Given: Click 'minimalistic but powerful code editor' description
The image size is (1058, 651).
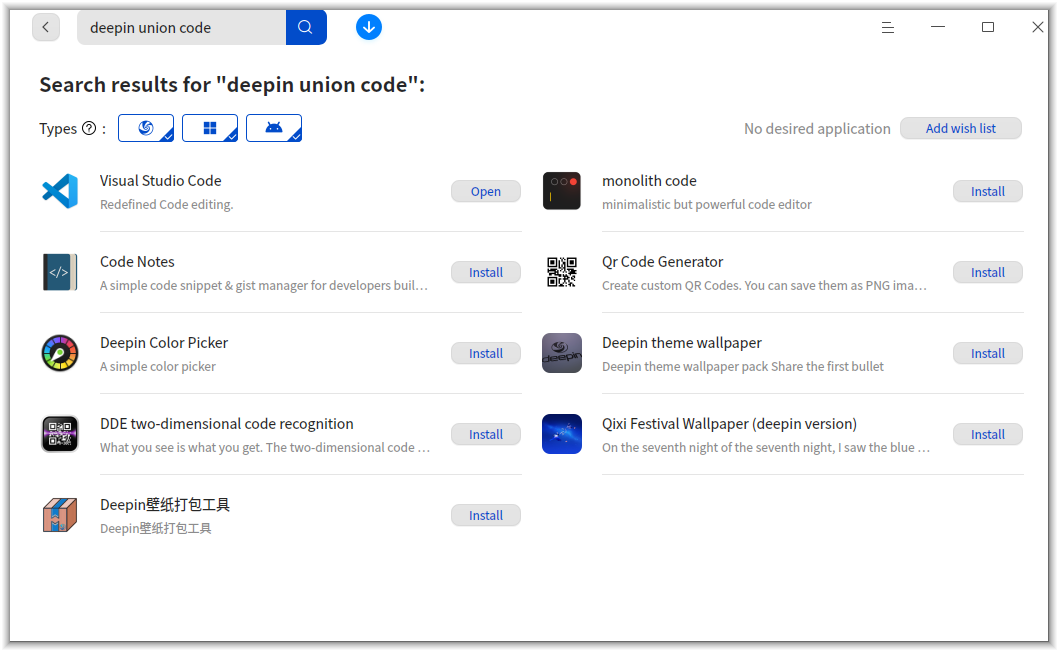Looking at the screenshot, I should tap(706, 204).
